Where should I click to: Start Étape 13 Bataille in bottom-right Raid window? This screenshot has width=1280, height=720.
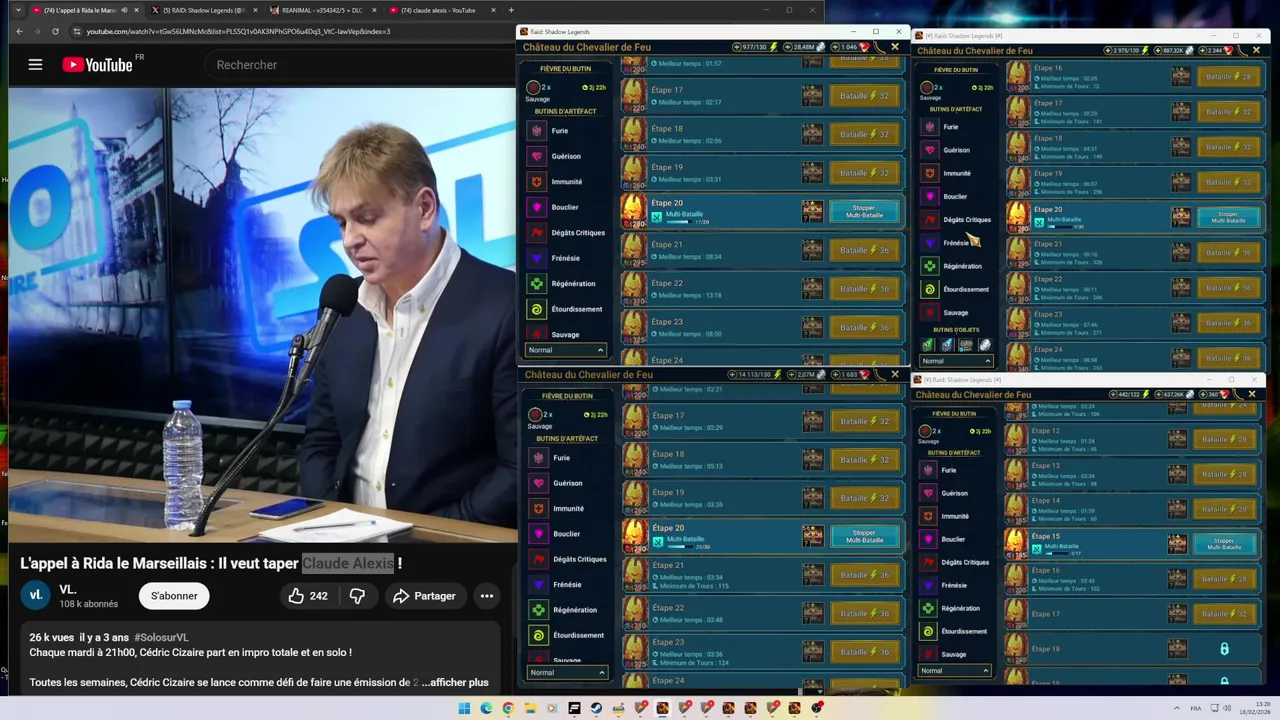click(x=1224, y=474)
